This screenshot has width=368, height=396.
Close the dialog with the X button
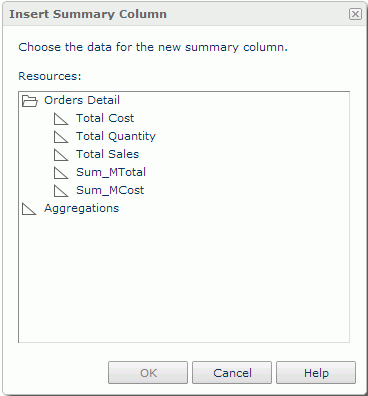pyautogui.click(x=355, y=14)
